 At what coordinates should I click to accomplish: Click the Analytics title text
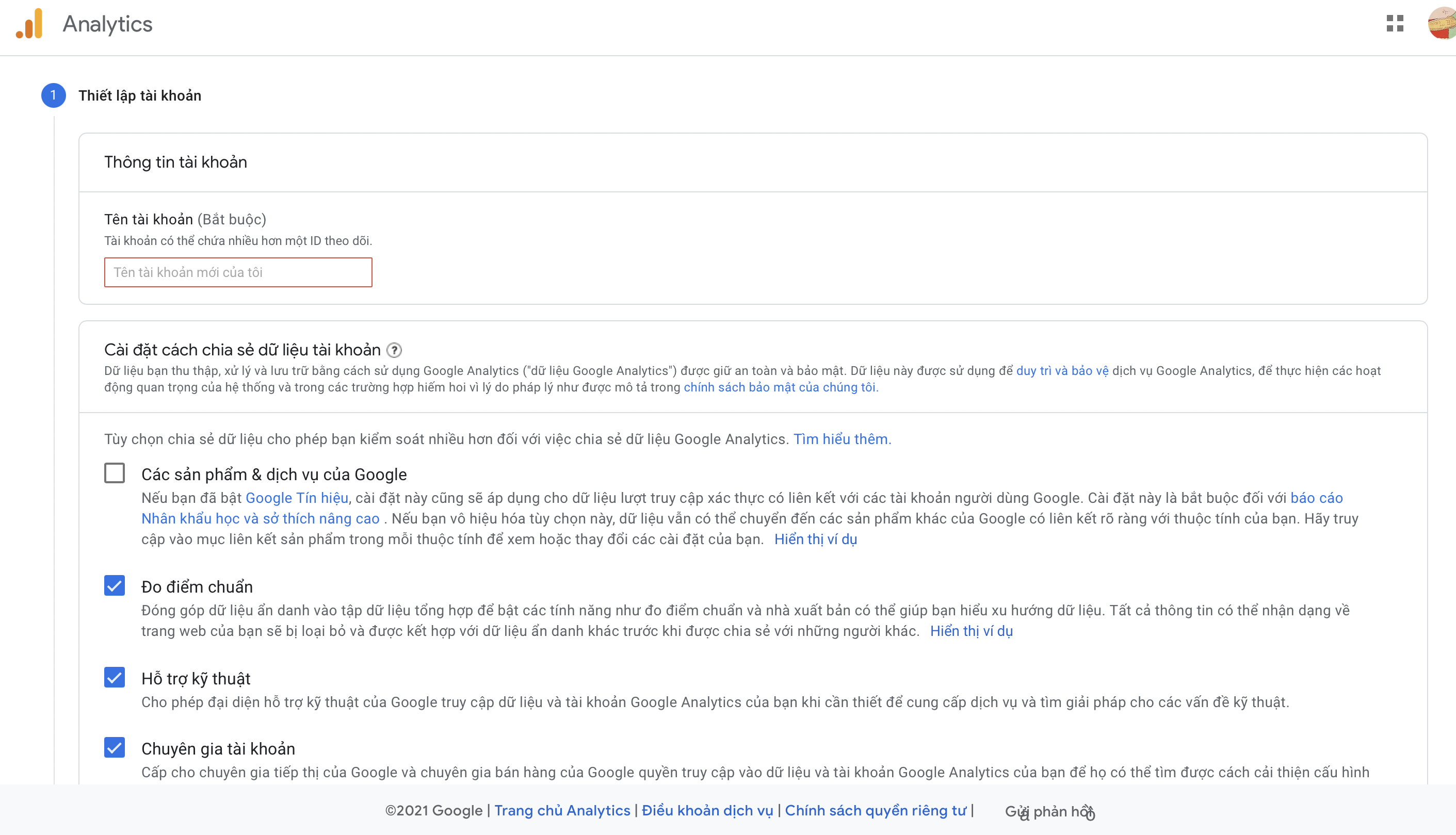[107, 24]
